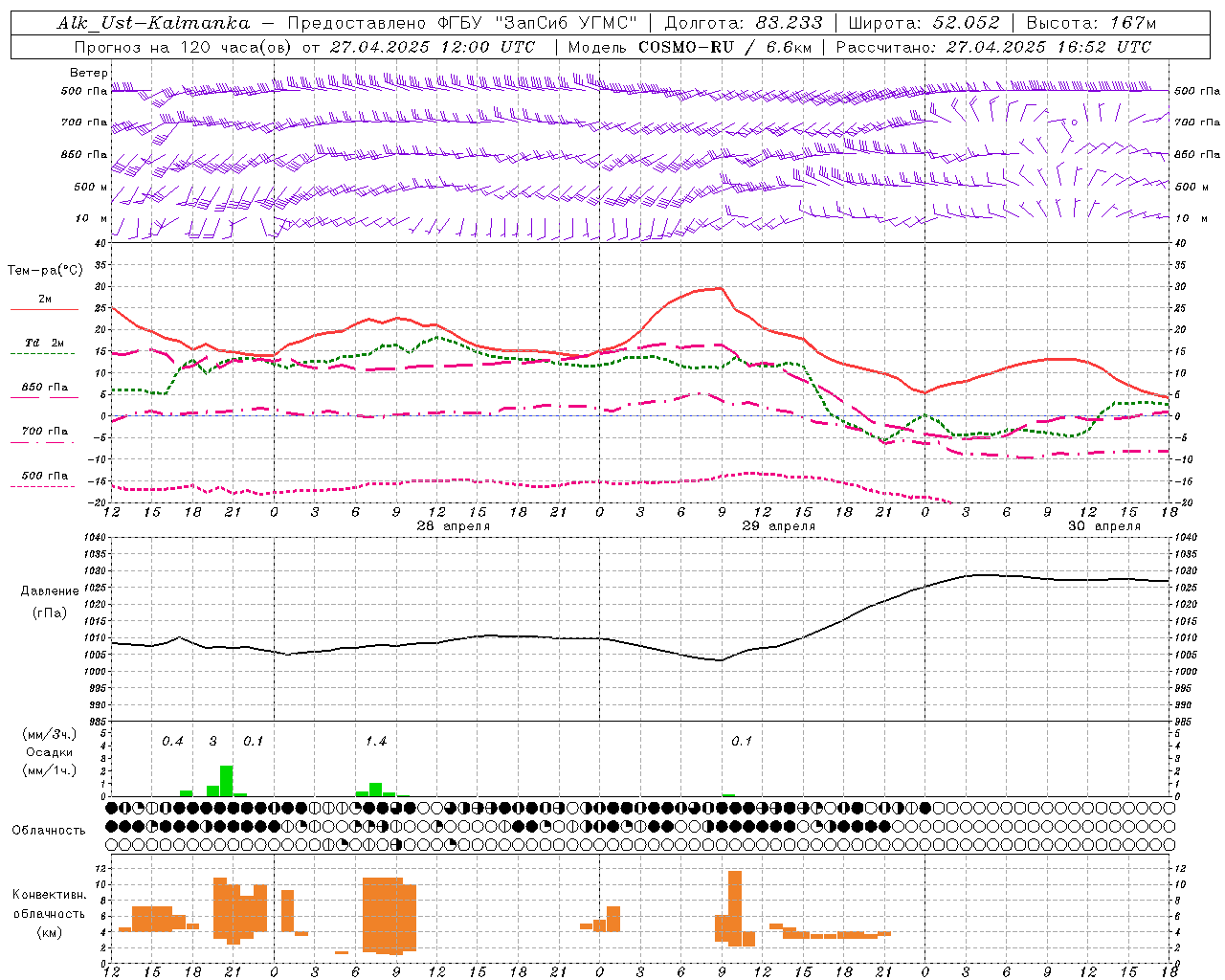Select the 'Широта: 52.052' latitude text

coord(924,23)
